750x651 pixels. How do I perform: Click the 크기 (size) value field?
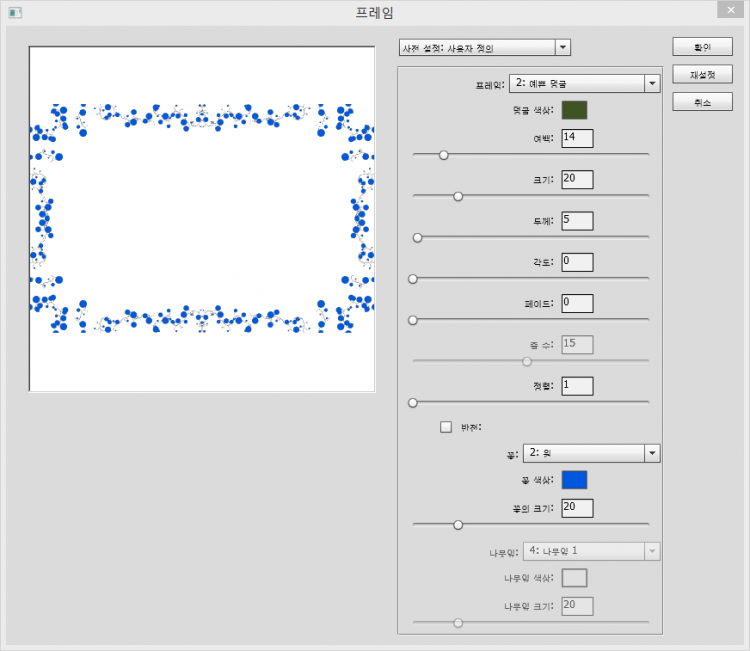tap(577, 179)
